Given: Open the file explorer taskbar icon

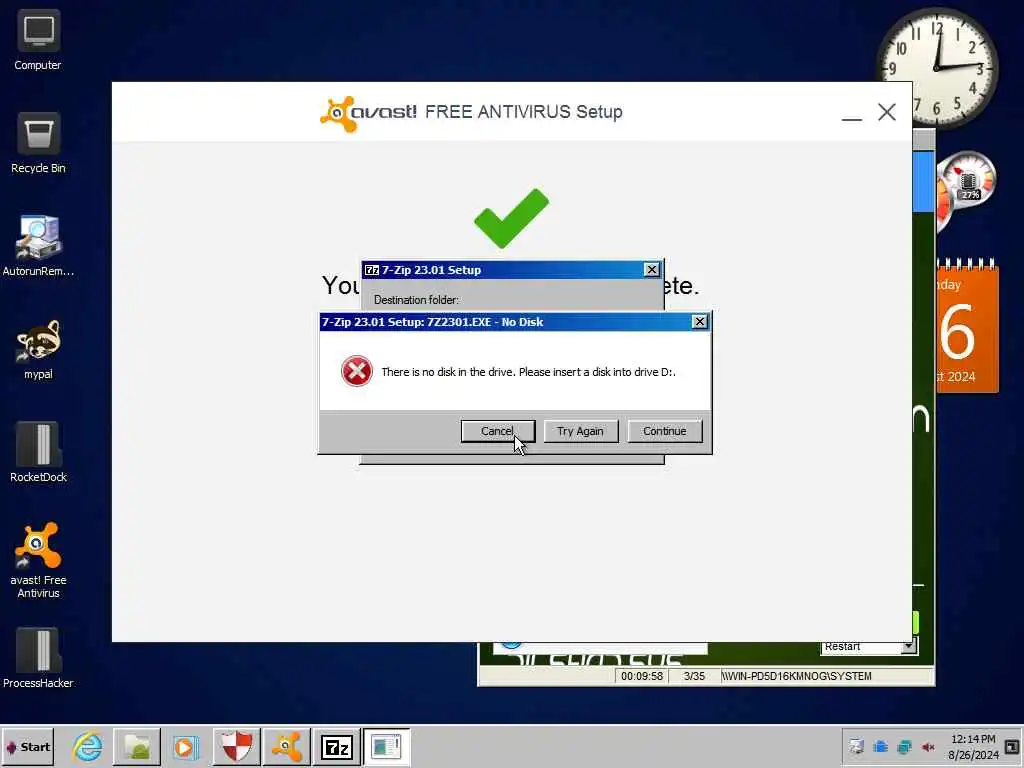Looking at the screenshot, I should point(137,747).
